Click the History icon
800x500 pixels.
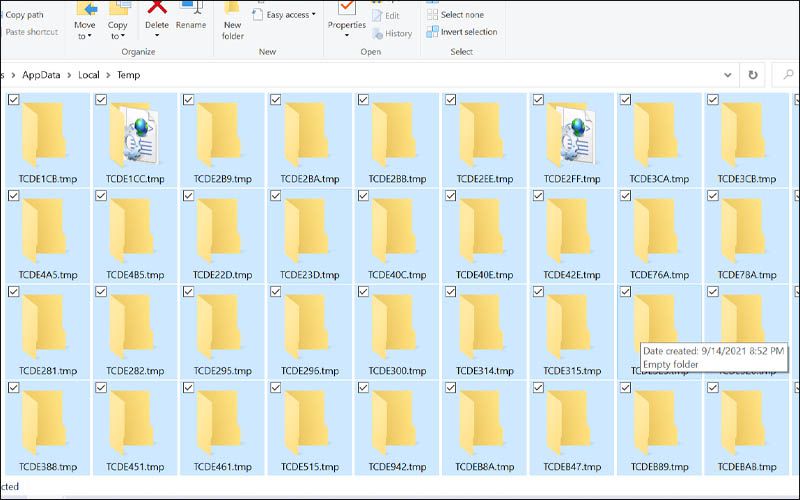(x=391, y=33)
